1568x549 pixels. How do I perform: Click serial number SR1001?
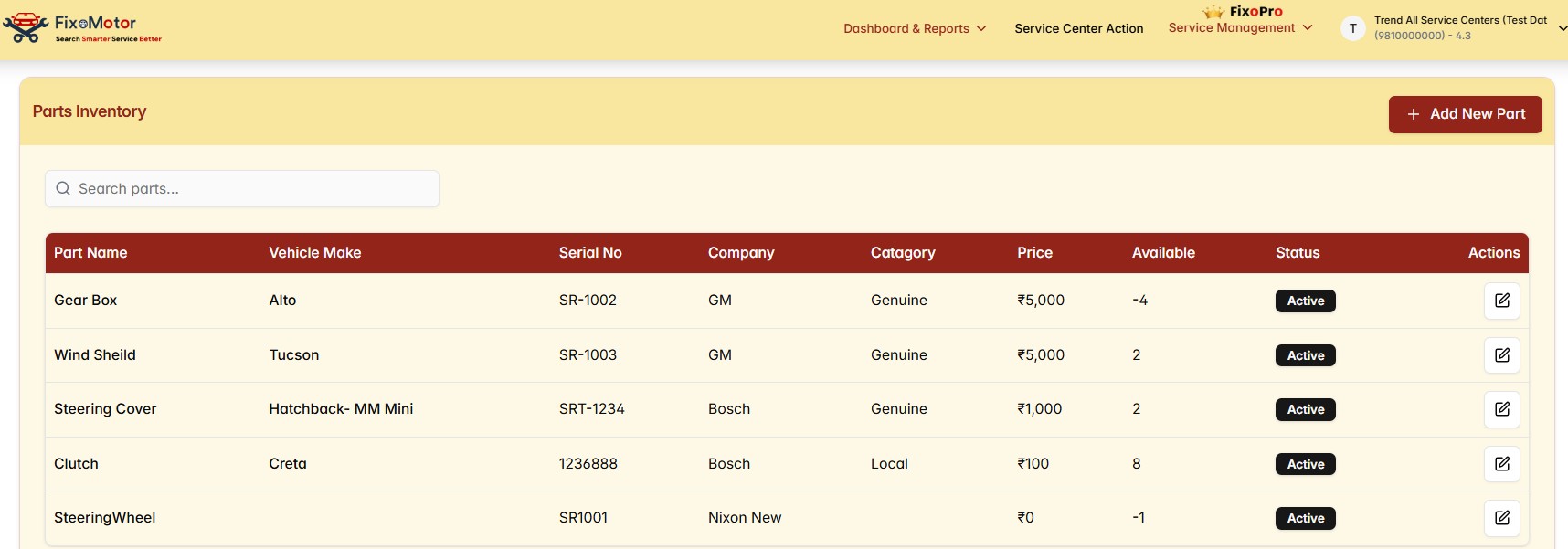click(583, 518)
